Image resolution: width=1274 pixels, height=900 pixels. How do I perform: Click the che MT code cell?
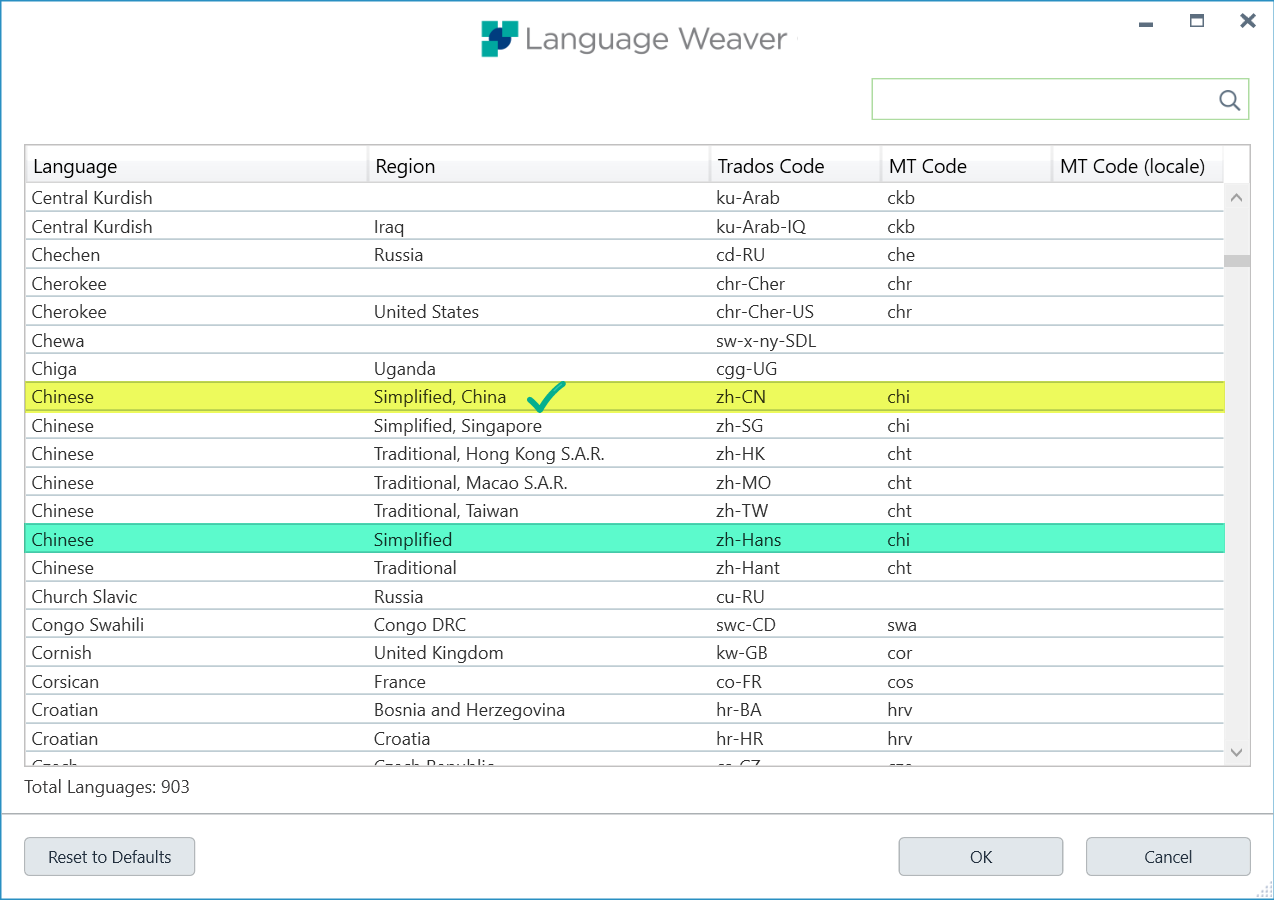coord(901,255)
